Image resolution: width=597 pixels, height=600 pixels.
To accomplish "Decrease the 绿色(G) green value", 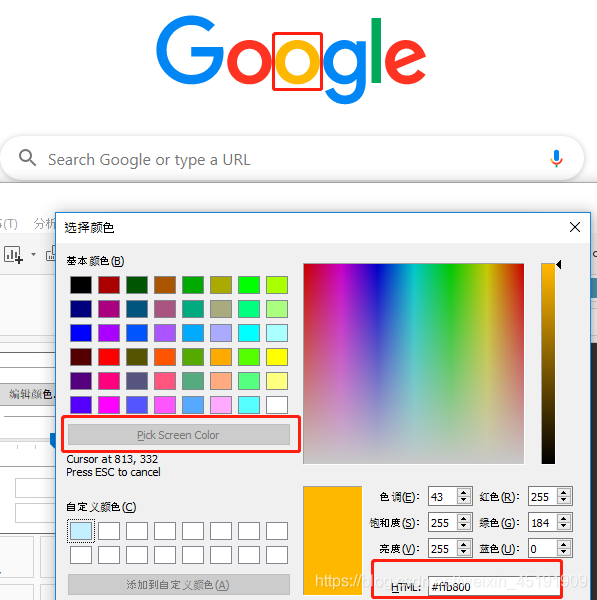I will tap(563, 527).
